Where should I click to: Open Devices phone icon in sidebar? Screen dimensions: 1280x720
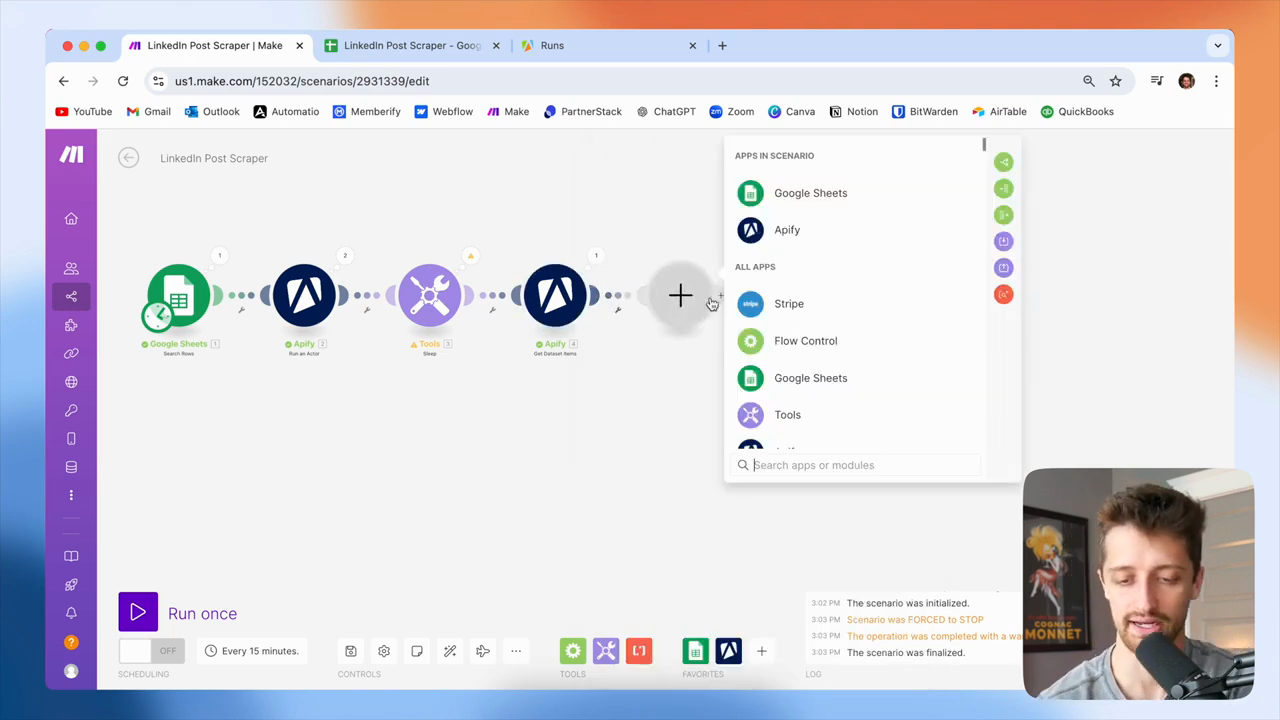pyautogui.click(x=71, y=439)
